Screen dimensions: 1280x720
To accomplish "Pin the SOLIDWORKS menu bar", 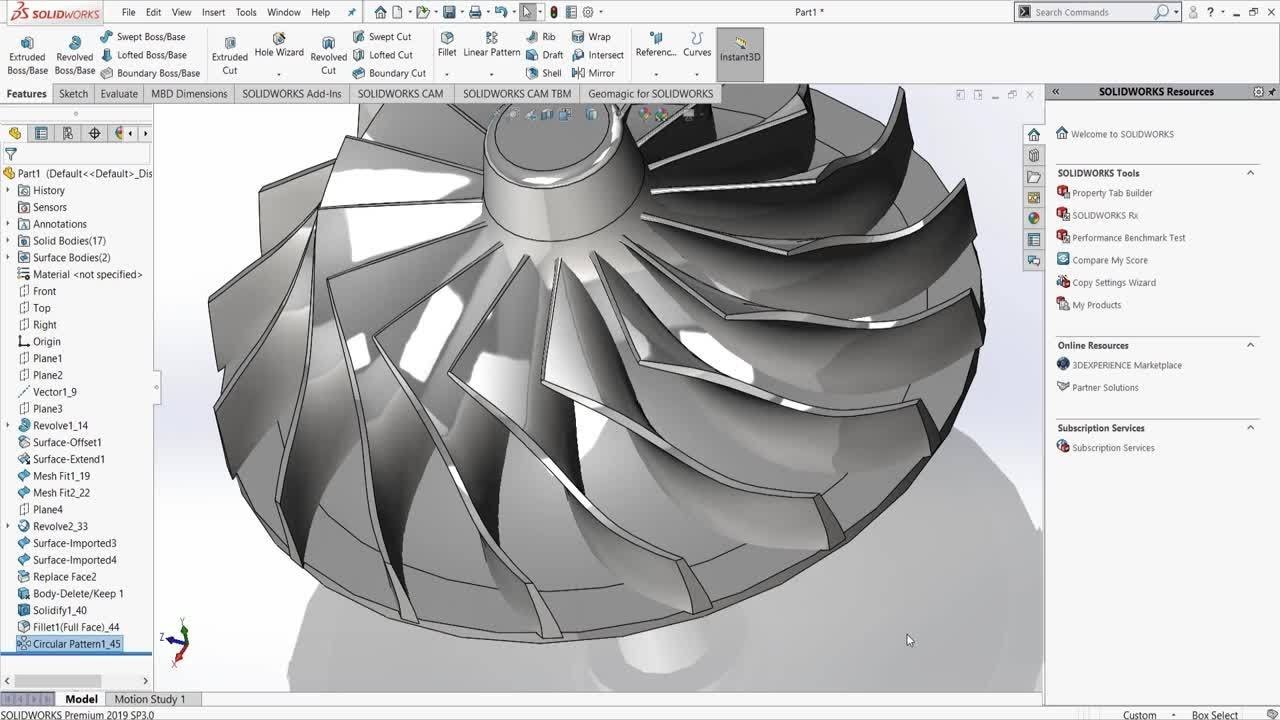I will tap(351, 12).
